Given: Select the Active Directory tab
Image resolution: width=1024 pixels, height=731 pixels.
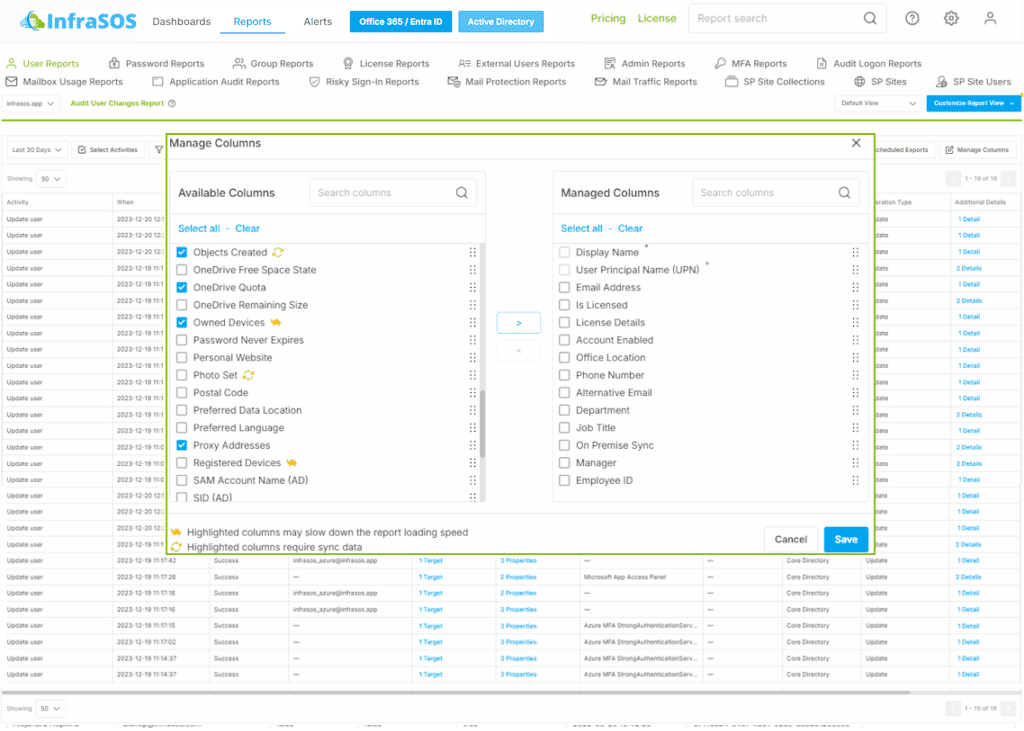Looking at the screenshot, I should pyautogui.click(x=500, y=20).
